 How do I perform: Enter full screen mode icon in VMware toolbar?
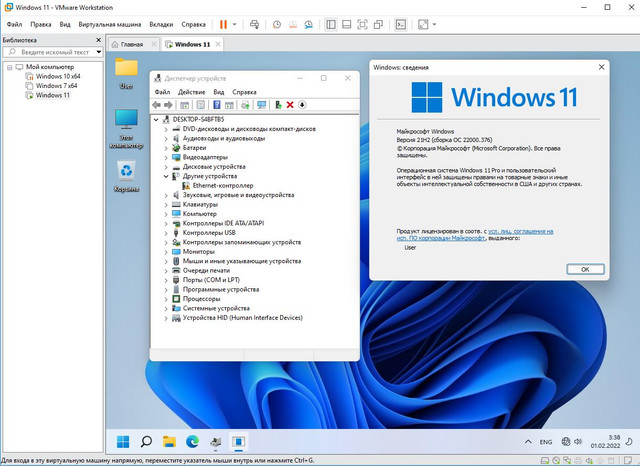pyautogui.click(x=362, y=24)
